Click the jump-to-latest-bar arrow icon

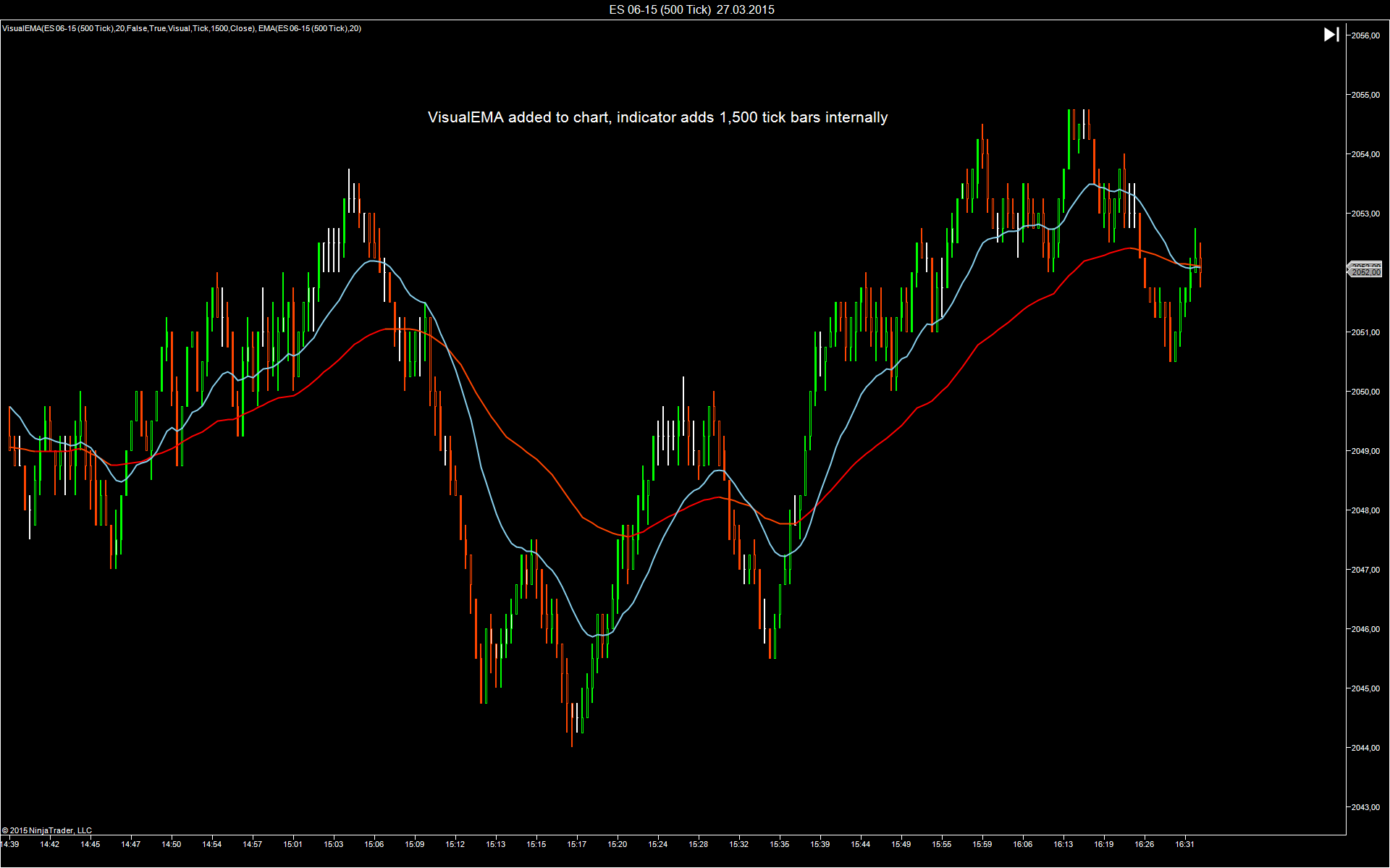1331,35
